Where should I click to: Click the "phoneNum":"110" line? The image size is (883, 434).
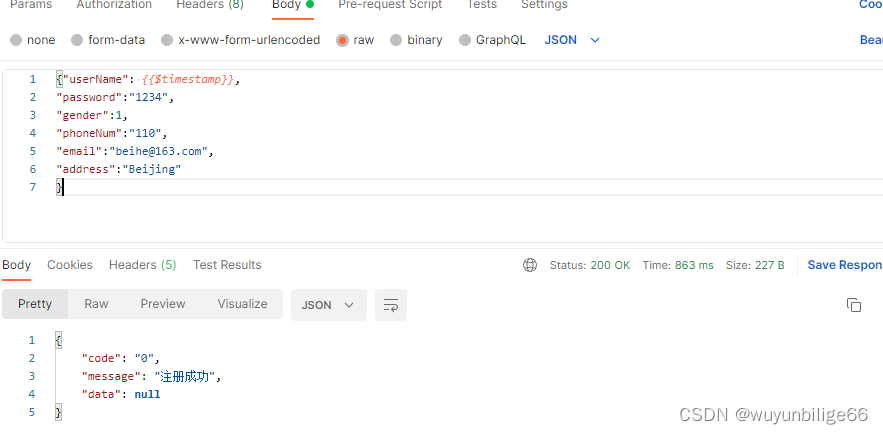coord(112,133)
